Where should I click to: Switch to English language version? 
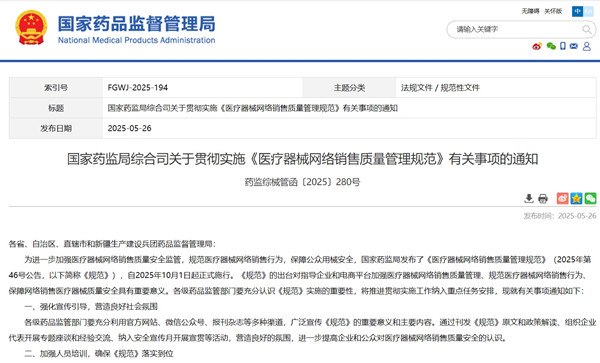pyautogui.click(x=588, y=11)
